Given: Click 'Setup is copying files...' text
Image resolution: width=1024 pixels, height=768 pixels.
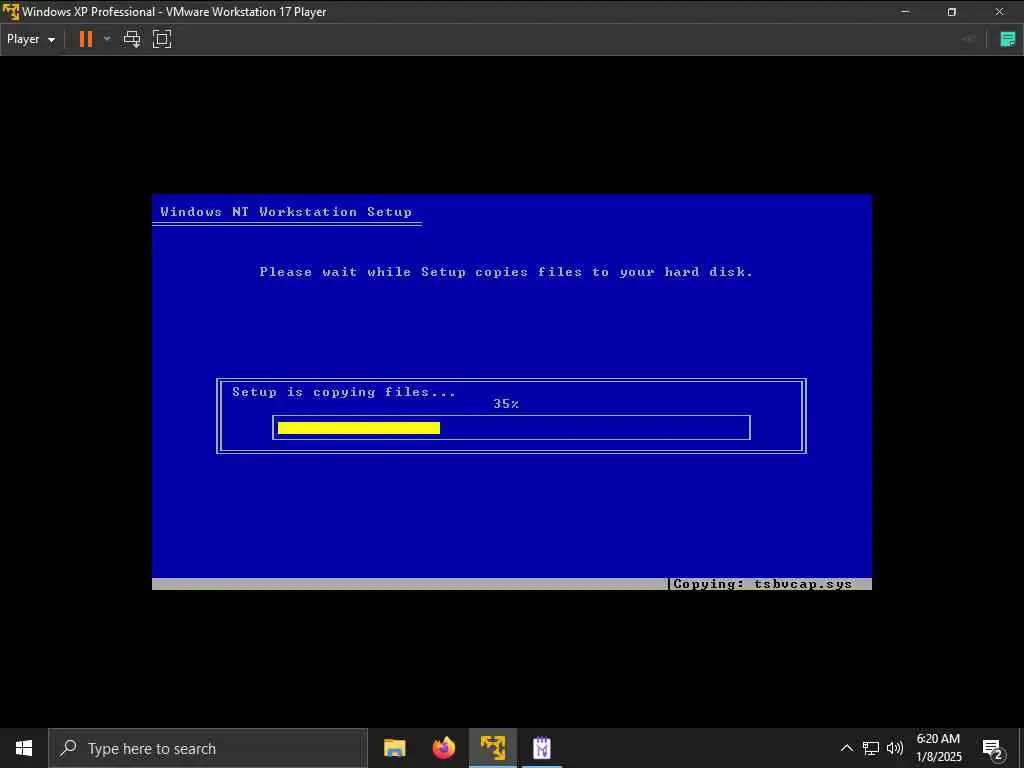Looking at the screenshot, I should tap(344, 392).
